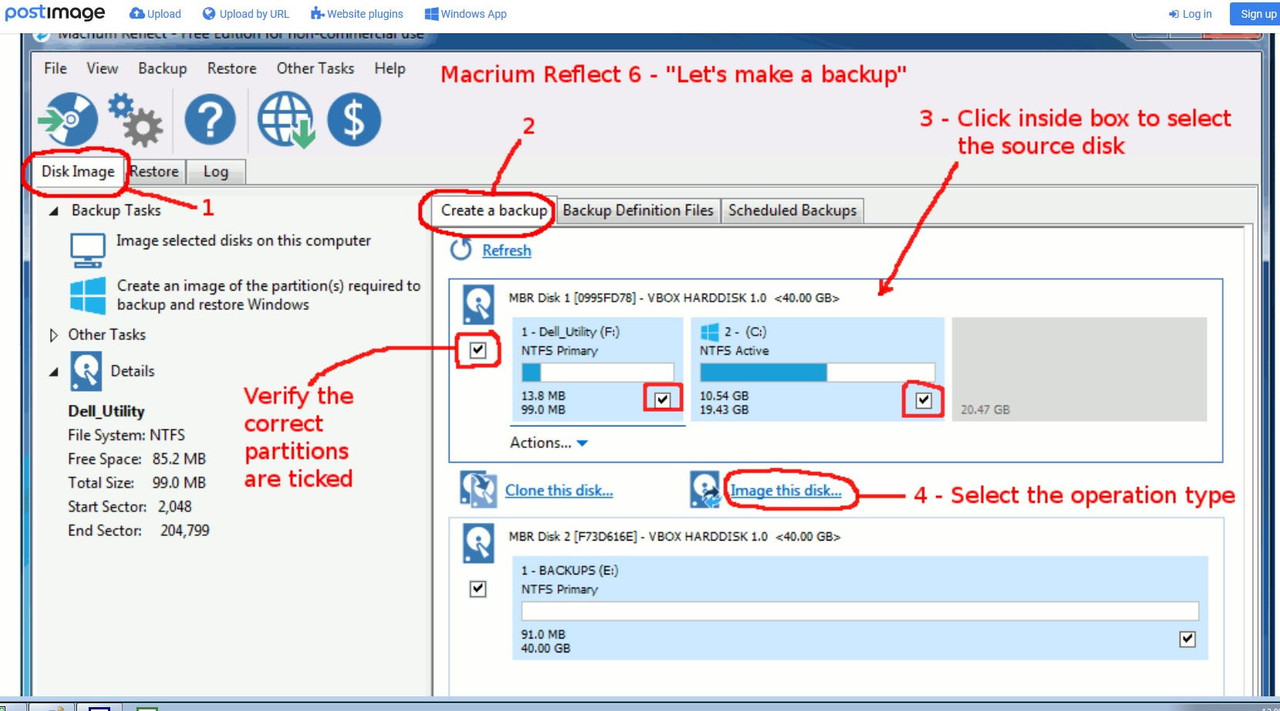The image size is (1280, 711).
Task: Open the Help menu
Action: pyautogui.click(x=390, y=68)
